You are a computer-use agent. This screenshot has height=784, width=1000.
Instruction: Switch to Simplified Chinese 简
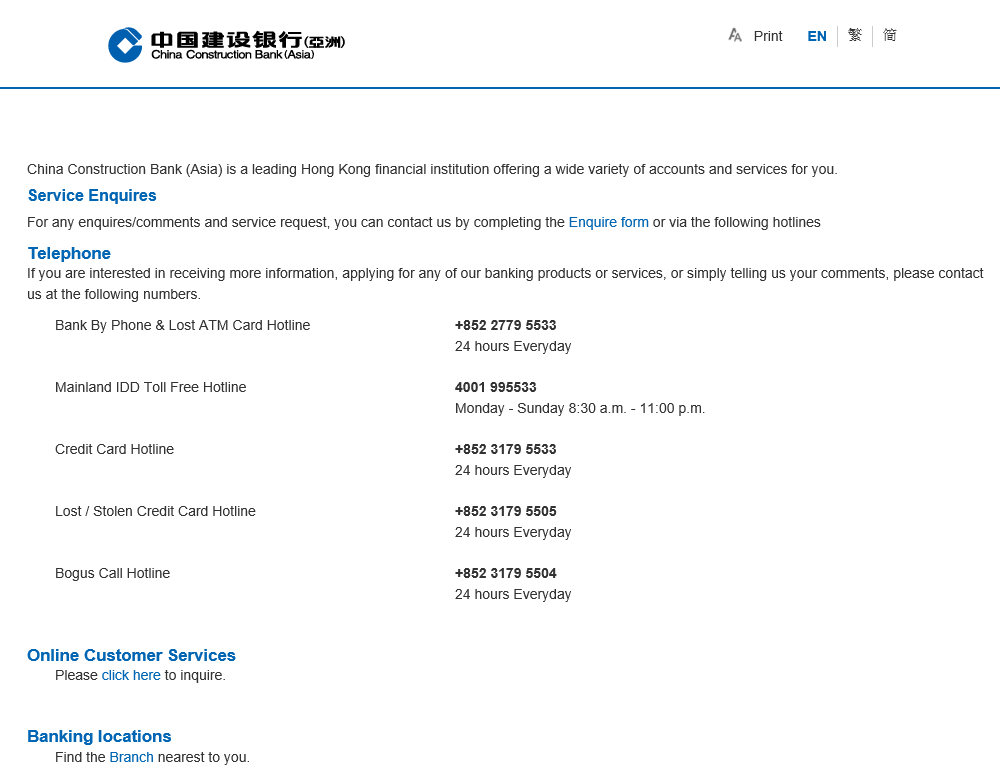tap(890, 35)
